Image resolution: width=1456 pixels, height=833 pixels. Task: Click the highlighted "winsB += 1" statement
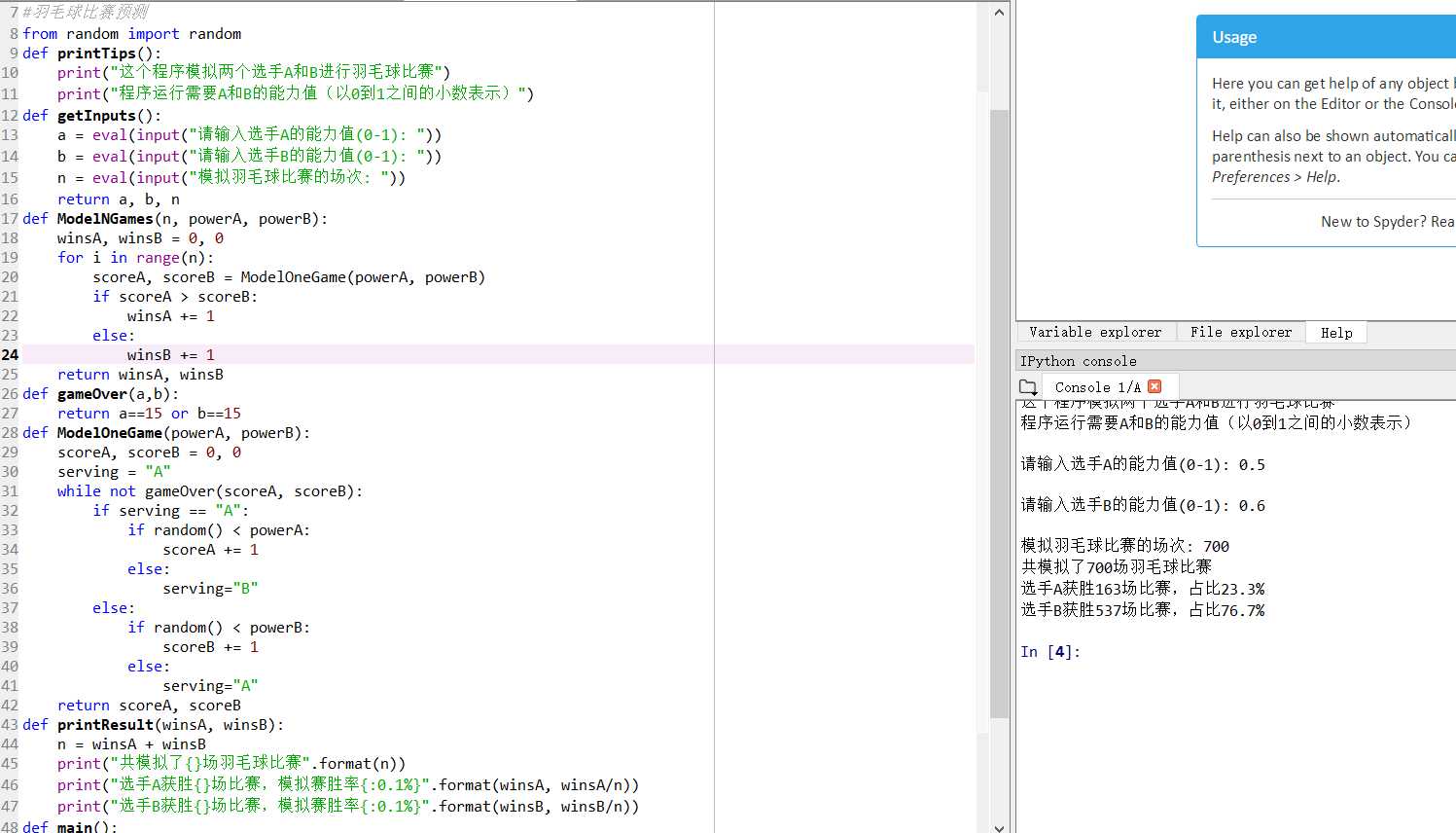pos(171,355)
